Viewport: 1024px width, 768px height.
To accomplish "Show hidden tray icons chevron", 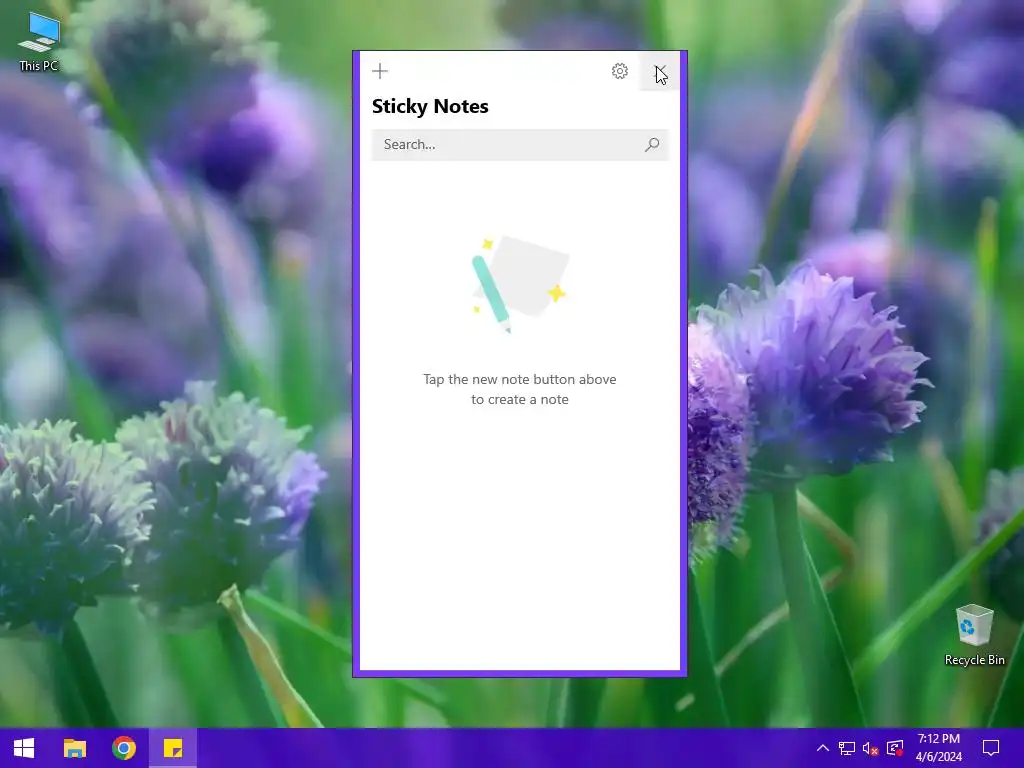I will click(x=823, y=748).
